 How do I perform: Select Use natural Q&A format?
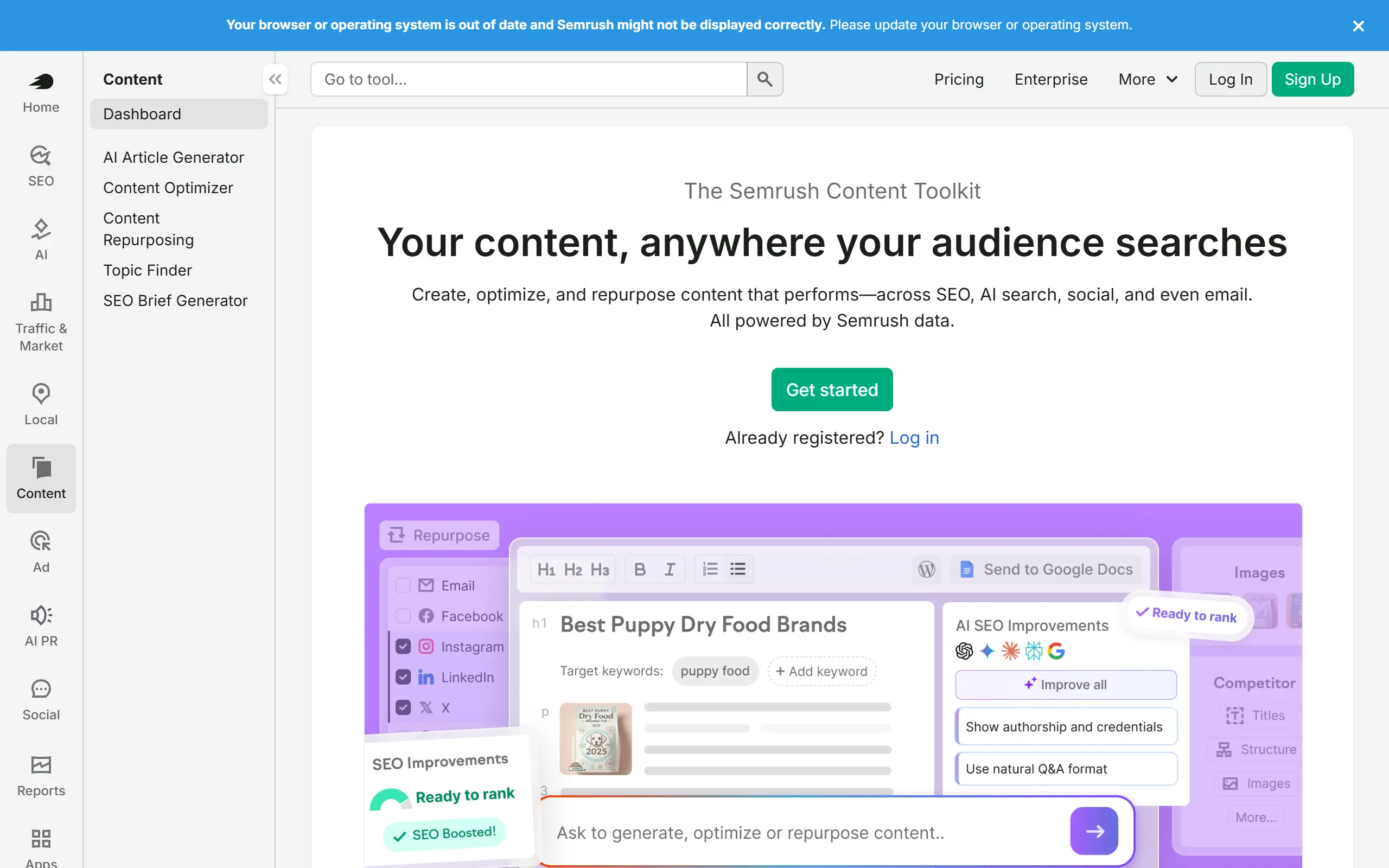tap(1066, 769)
